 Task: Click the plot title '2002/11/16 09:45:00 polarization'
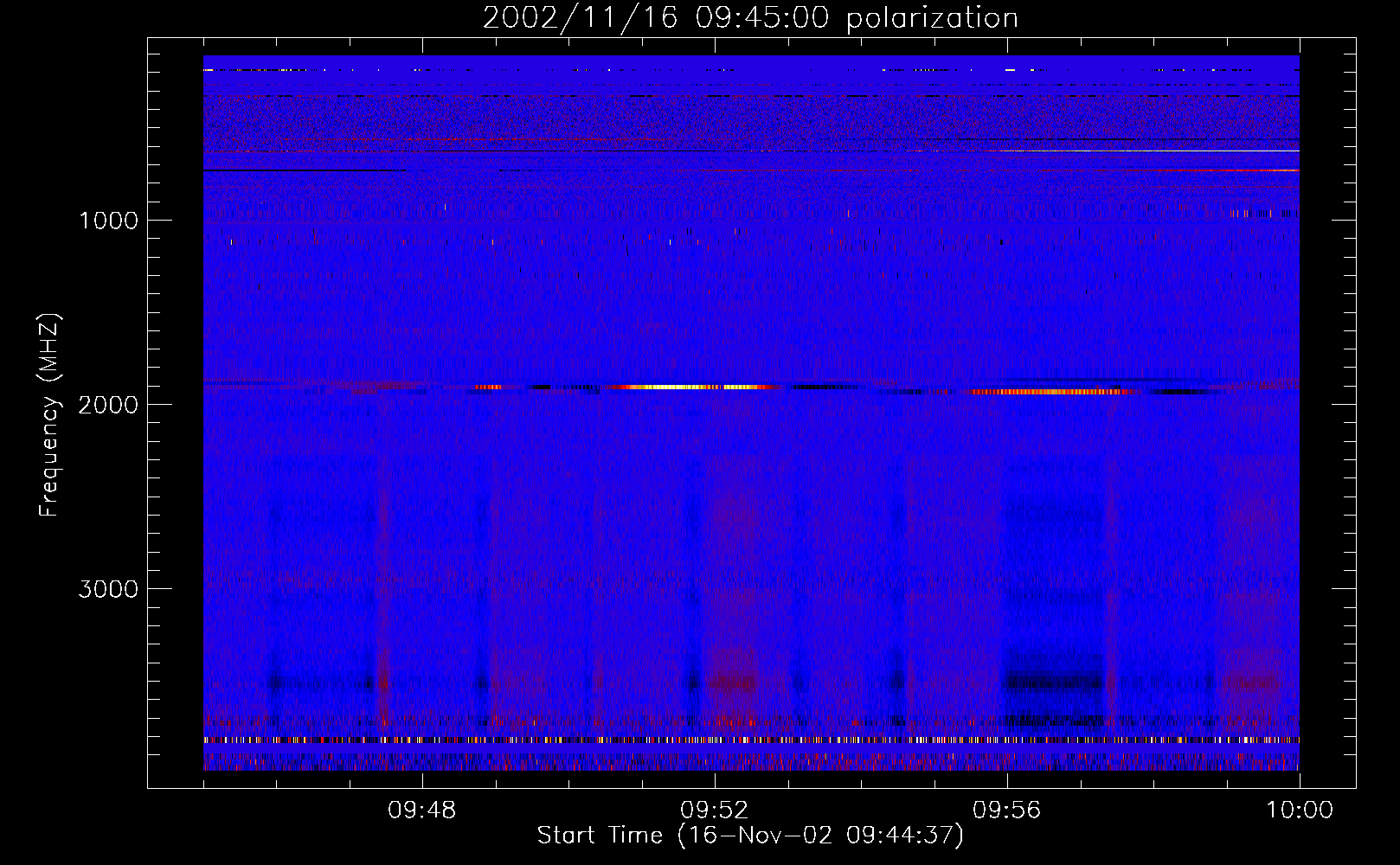click(750, 17)
